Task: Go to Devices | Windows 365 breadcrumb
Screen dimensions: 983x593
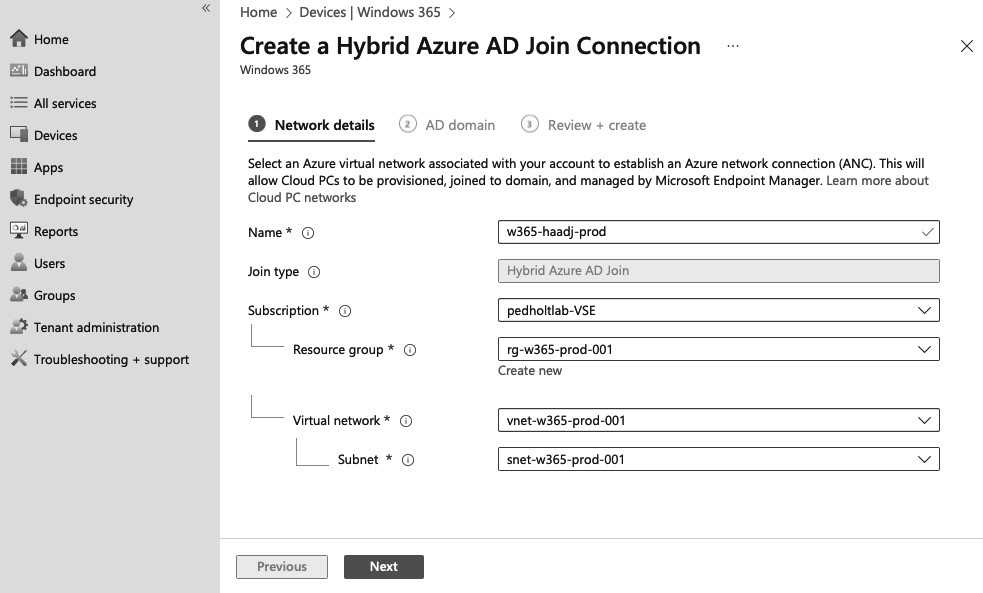Action: pyautogui.click(x=370, y=13)
